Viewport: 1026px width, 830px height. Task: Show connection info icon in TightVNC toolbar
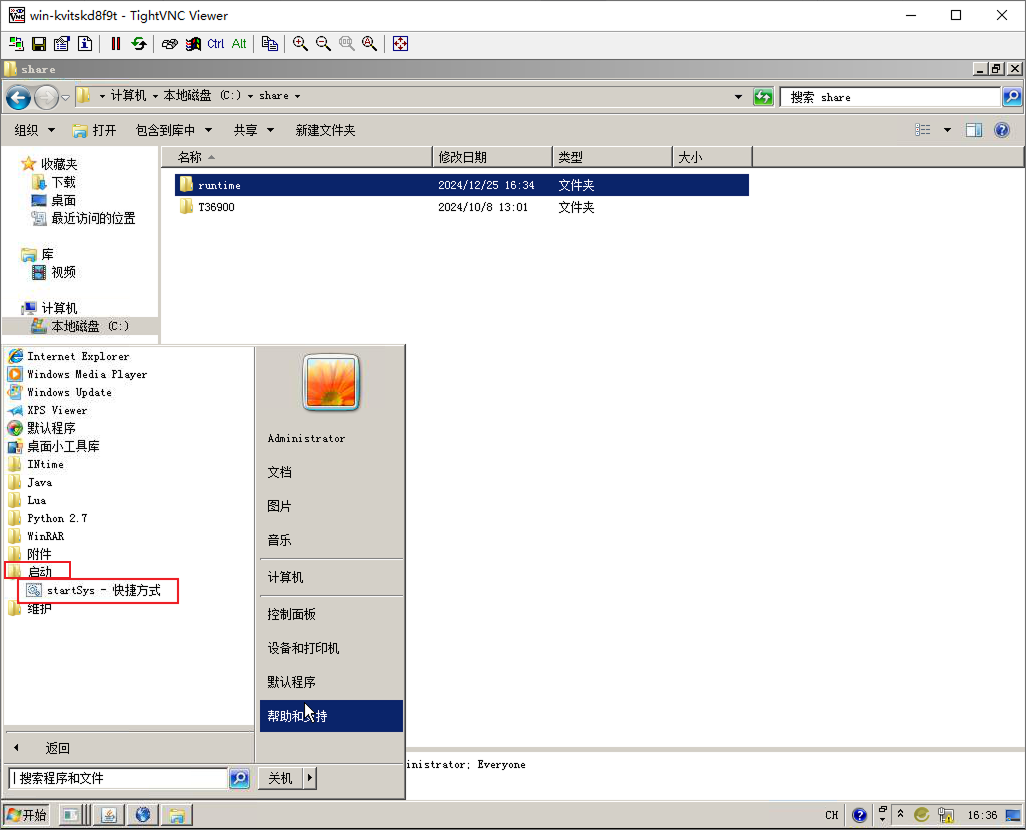[85, 44]
